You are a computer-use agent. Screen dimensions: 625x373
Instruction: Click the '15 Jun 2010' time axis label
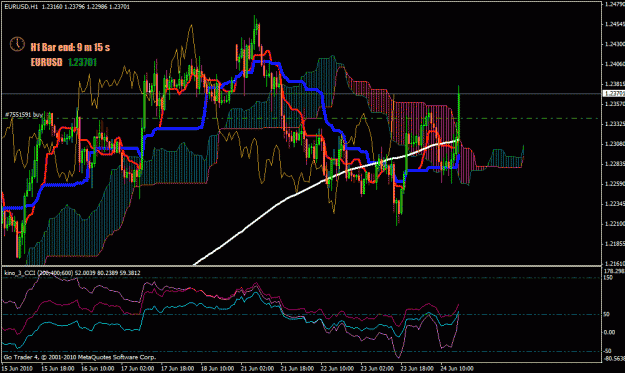18,369
